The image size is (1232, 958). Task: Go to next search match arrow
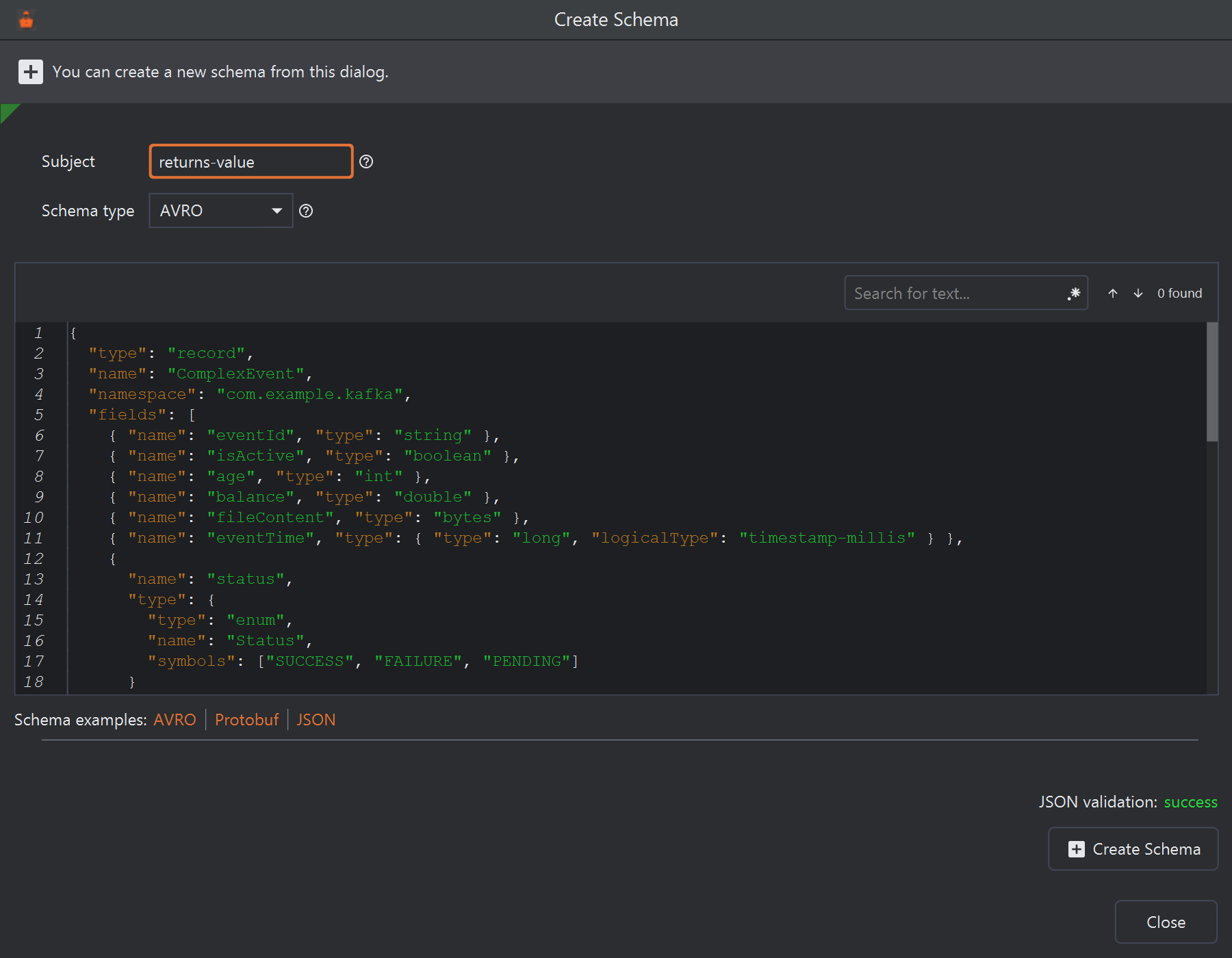[1138, 294]
